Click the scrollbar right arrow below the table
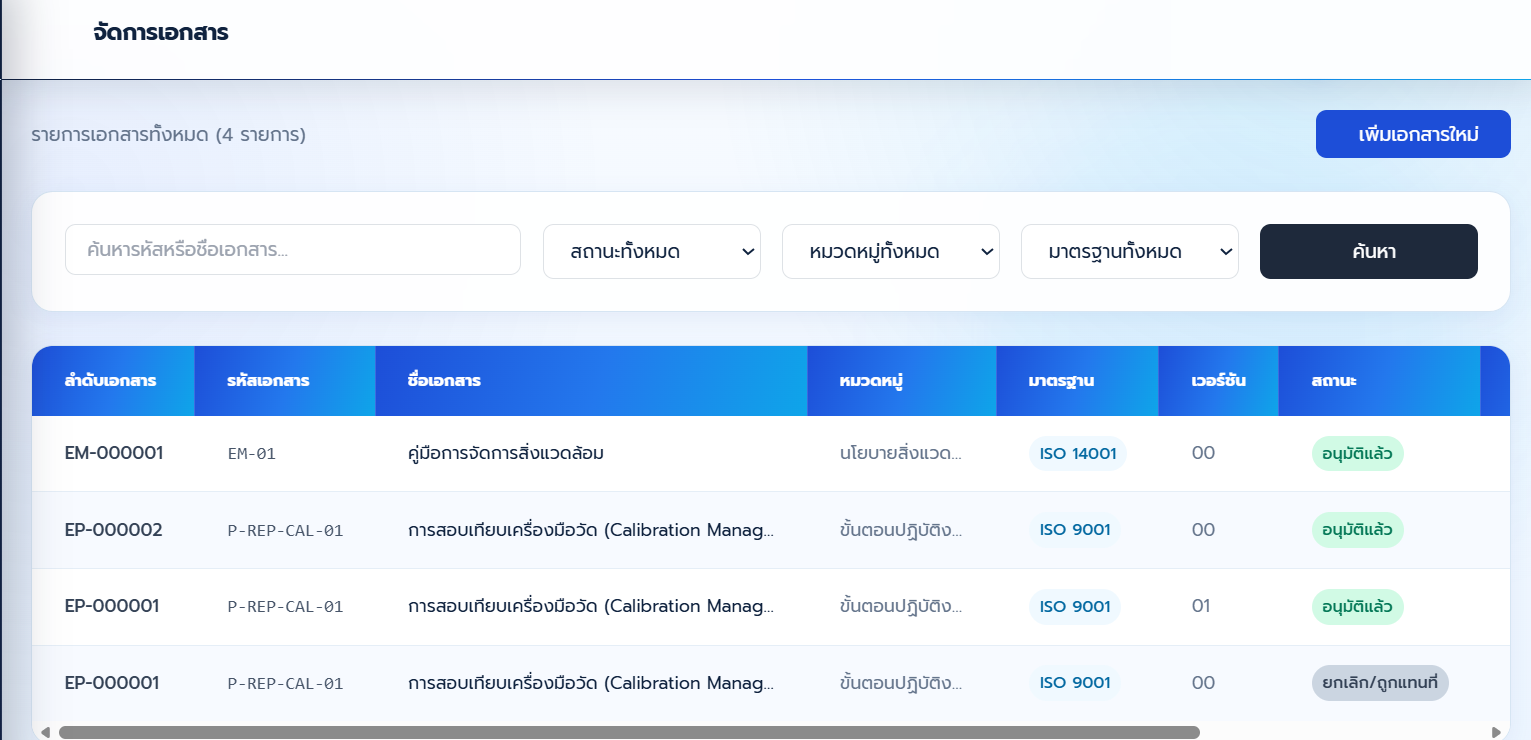The width and height of the screenshot is (1531, 740). pos(1496,732)
